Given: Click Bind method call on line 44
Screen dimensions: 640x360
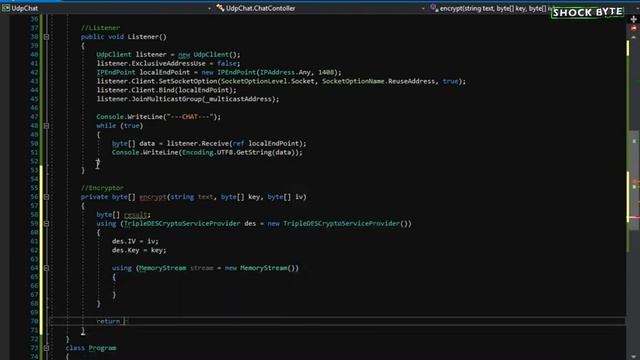Looking at the screenshot, I should tap(167, 90).
